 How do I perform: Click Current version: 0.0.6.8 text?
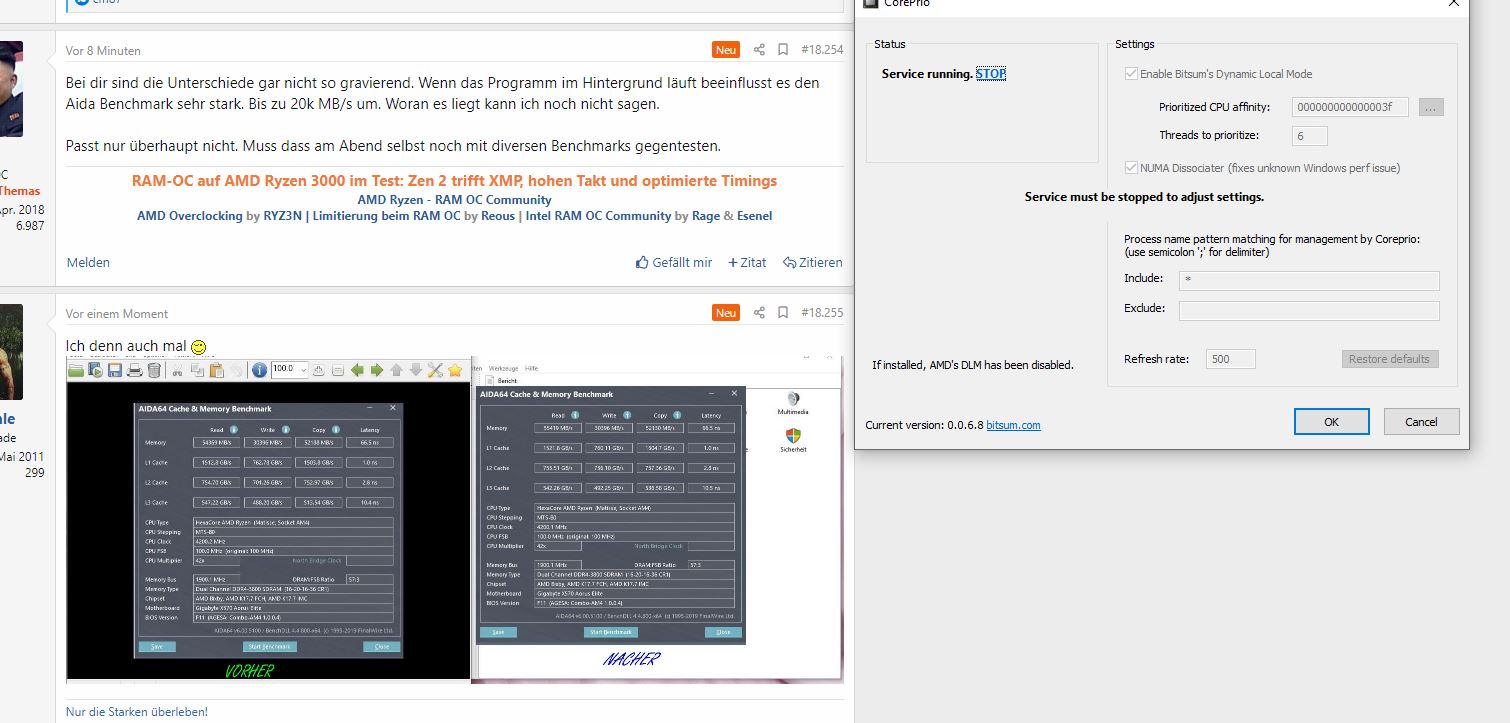[924, 425]
